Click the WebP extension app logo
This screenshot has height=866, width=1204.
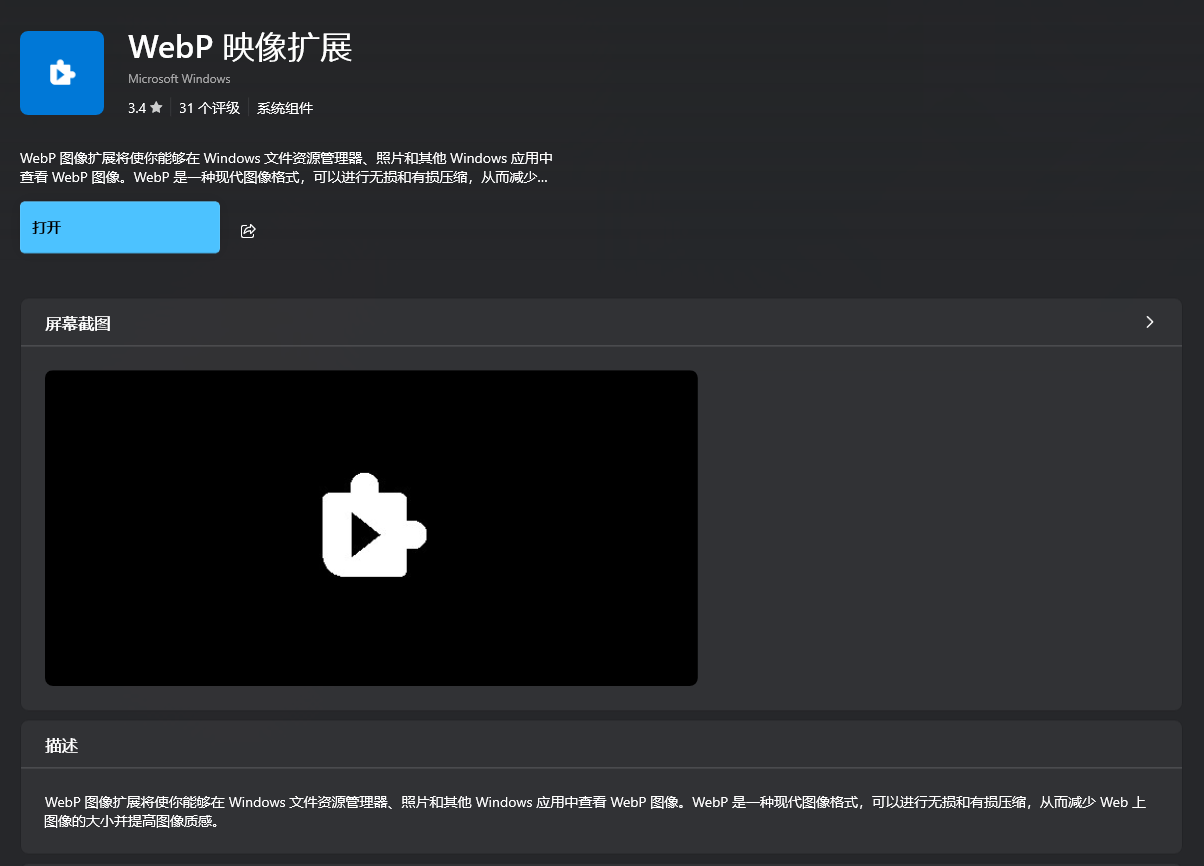click(x=62, y=73)
